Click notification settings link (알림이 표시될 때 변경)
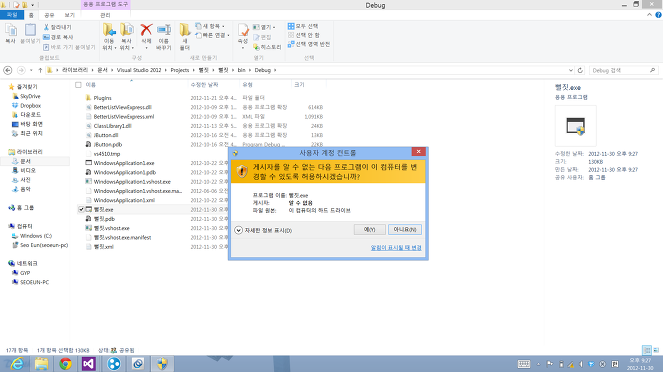This screenshot has width=663, height=372. [x=396, y=248]
